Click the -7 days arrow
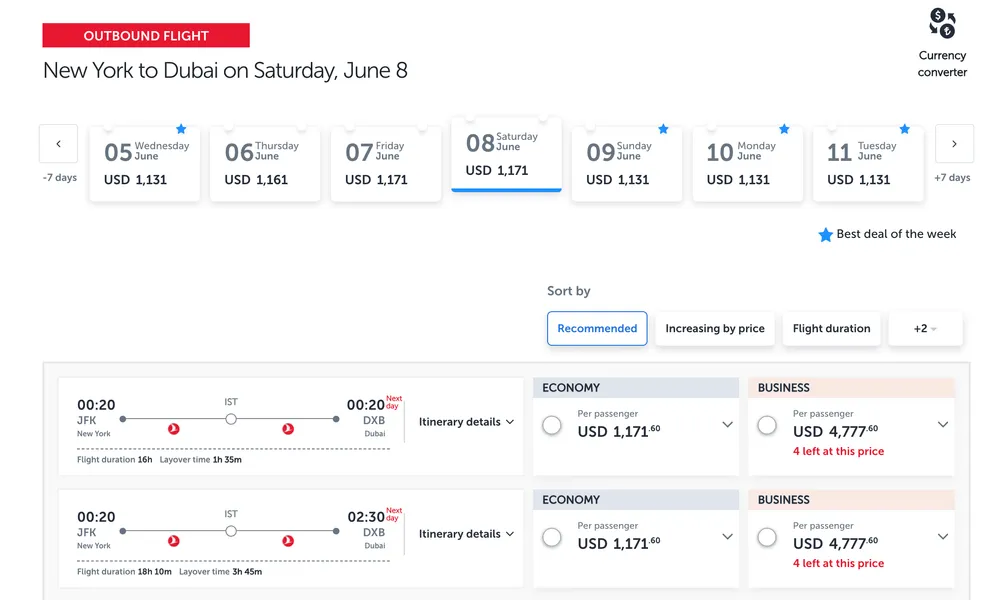This screenshot has height=600, width=1000. point(58,143)
